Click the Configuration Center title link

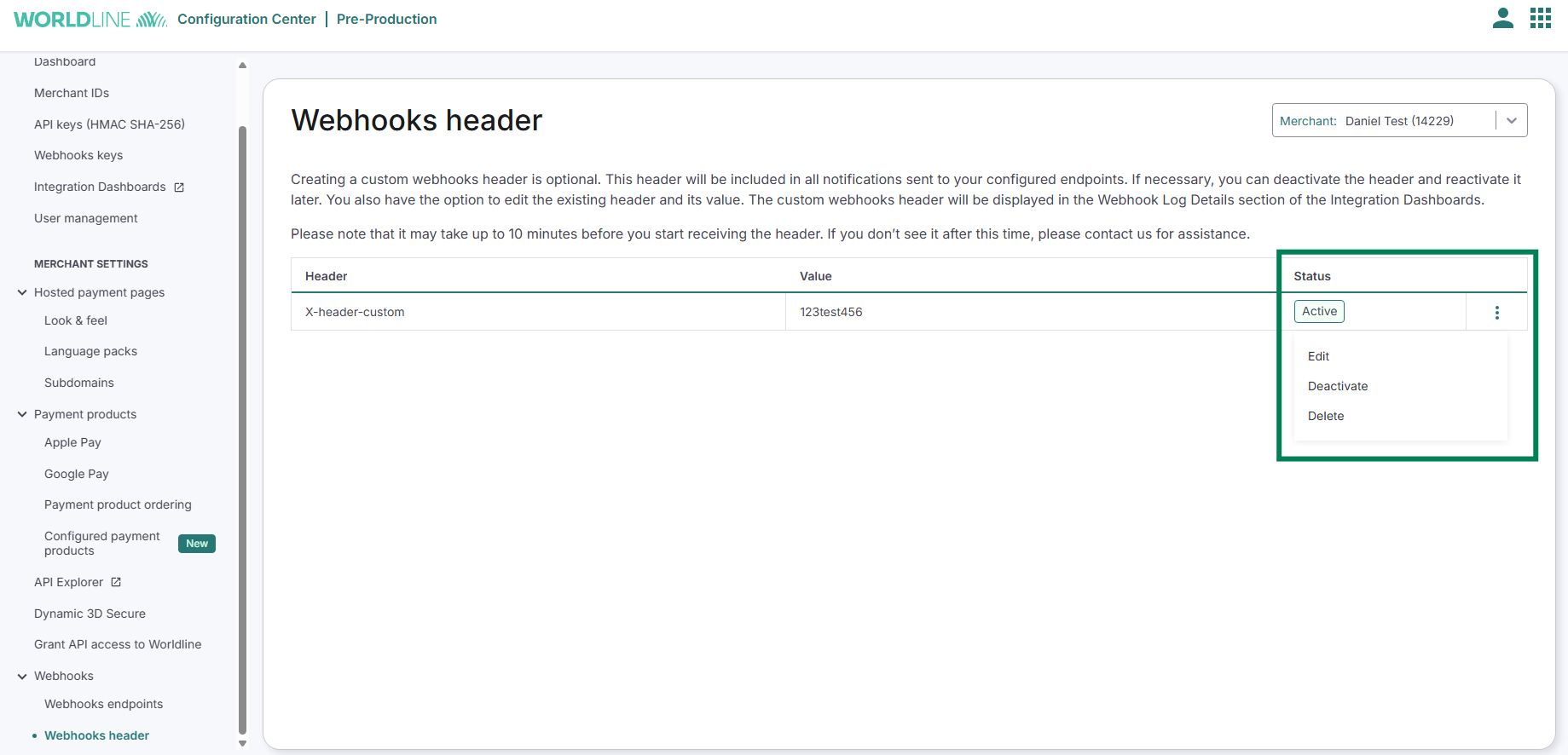246,19
